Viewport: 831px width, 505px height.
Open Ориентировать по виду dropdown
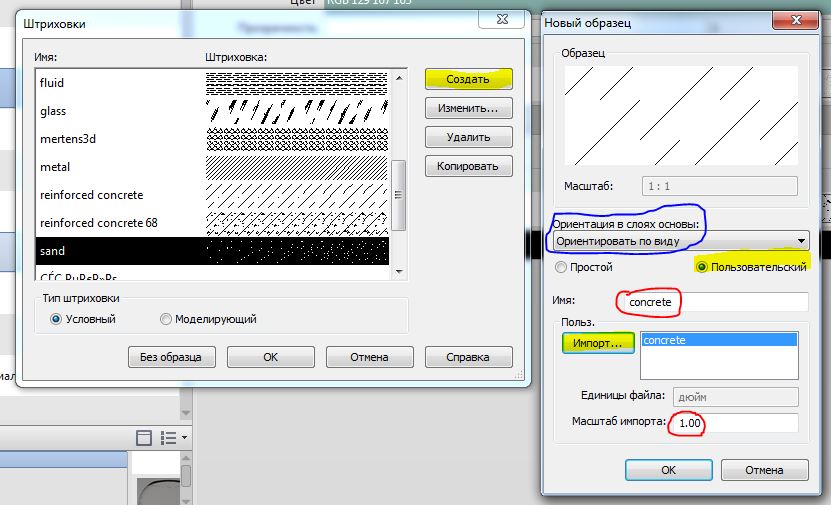click(681, 241)
